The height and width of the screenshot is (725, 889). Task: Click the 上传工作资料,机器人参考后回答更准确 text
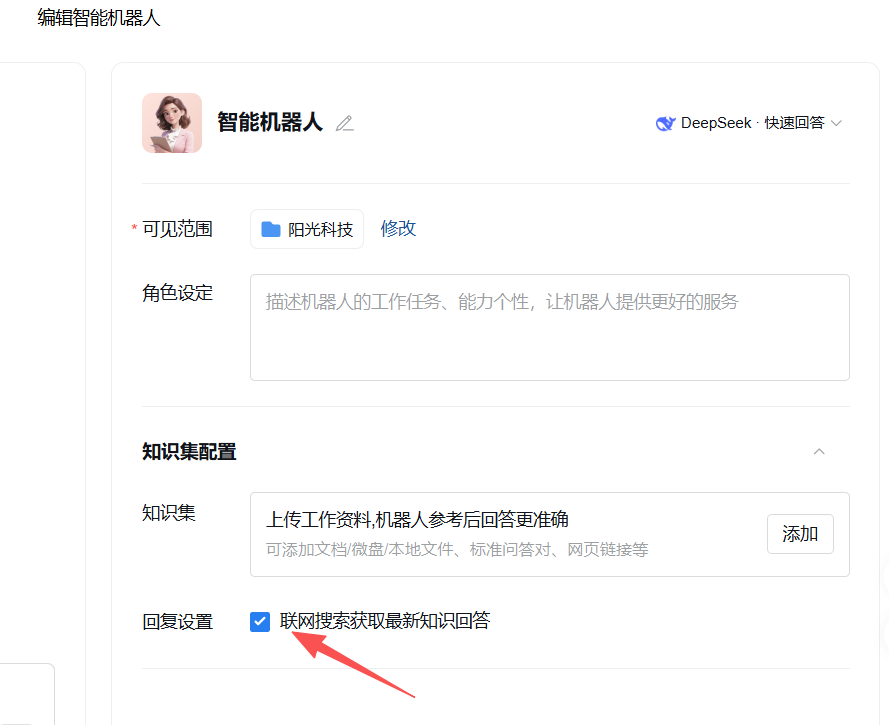[417, 519]
